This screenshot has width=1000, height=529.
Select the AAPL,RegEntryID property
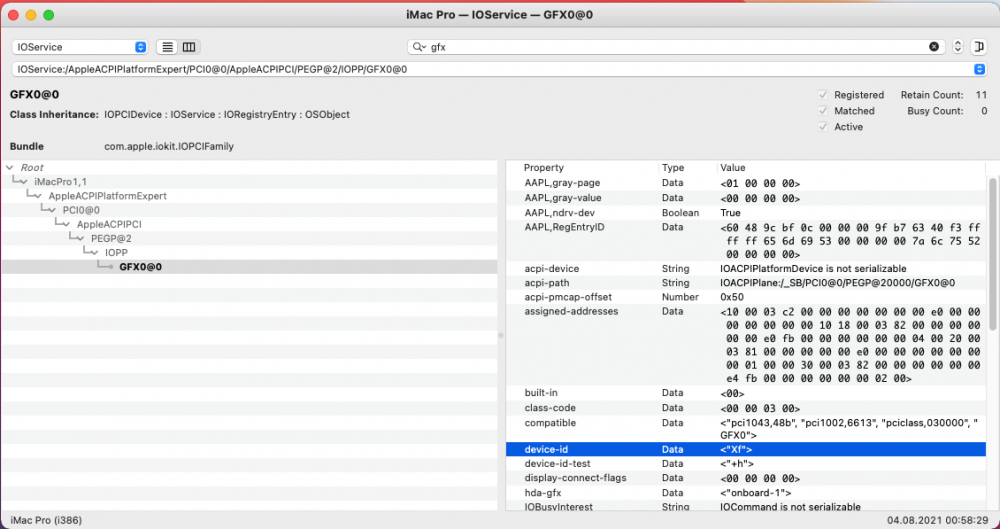tap(746, 241)
